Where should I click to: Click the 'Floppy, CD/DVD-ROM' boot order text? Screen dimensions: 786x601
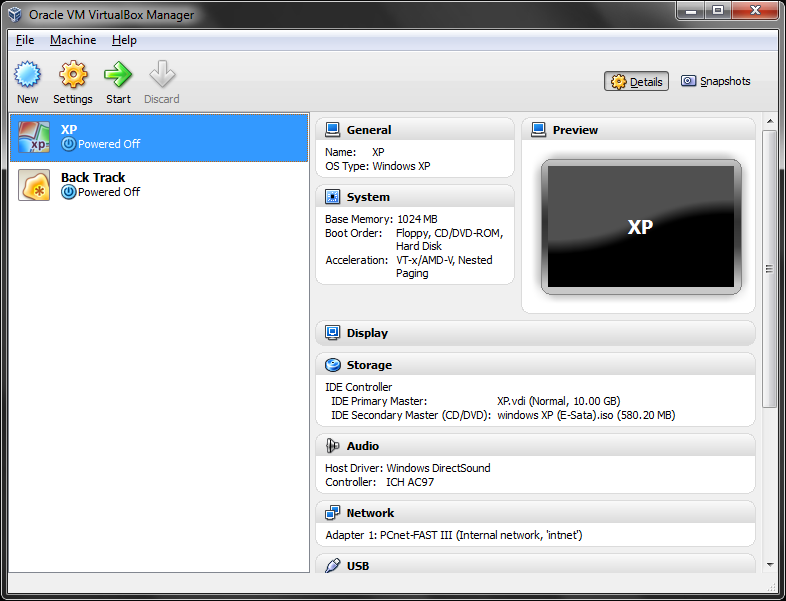click(449, 233)
